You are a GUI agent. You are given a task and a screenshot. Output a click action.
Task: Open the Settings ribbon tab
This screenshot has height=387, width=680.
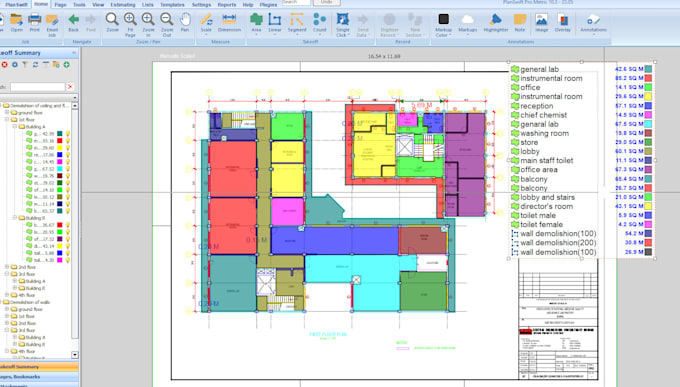click(201, 4)
